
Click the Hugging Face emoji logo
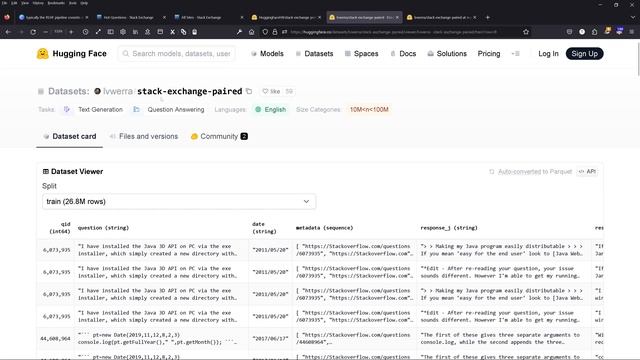tap(42, 53)
